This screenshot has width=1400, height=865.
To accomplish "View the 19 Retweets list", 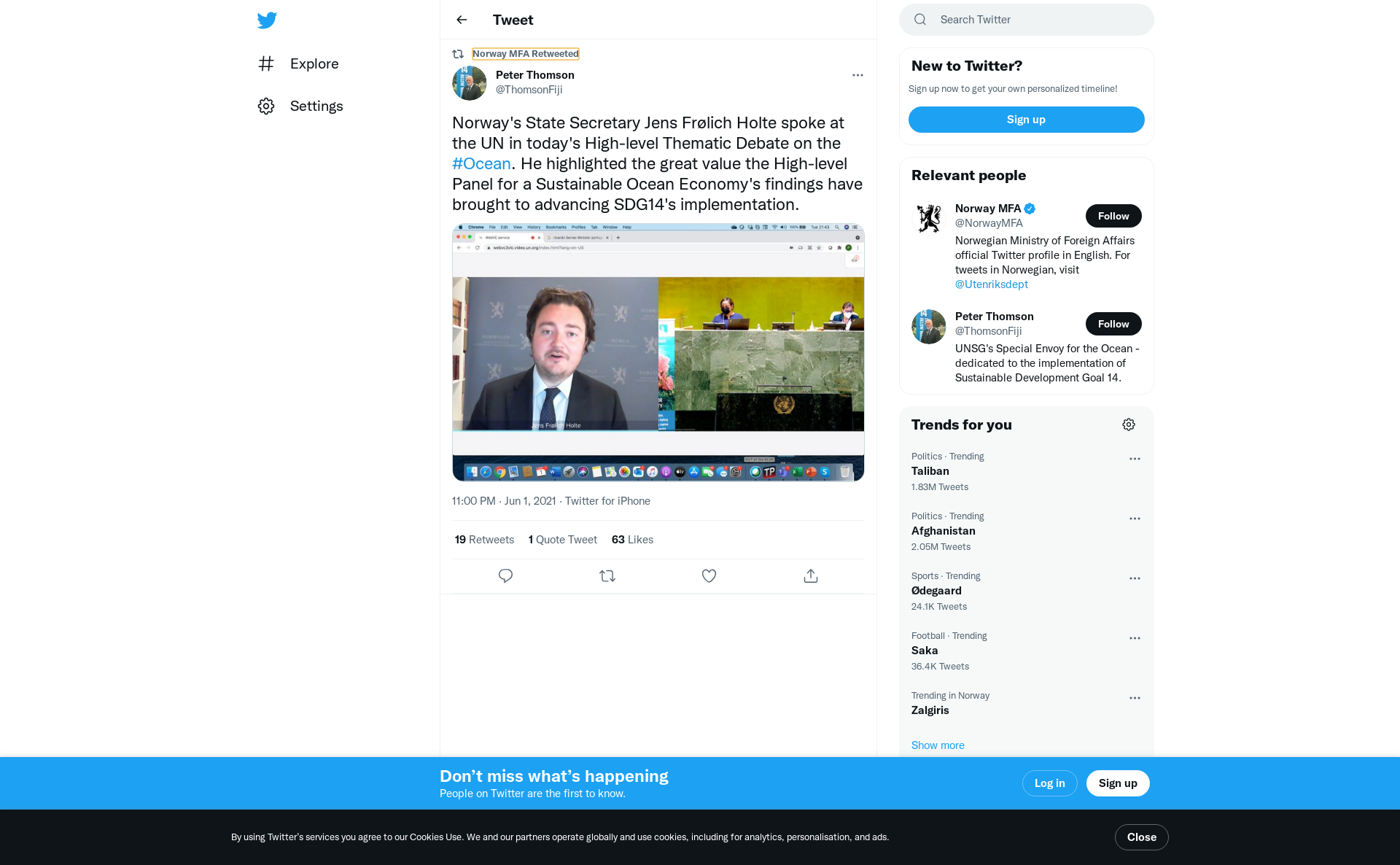I will pyautogui.click(x=484, y=540).
